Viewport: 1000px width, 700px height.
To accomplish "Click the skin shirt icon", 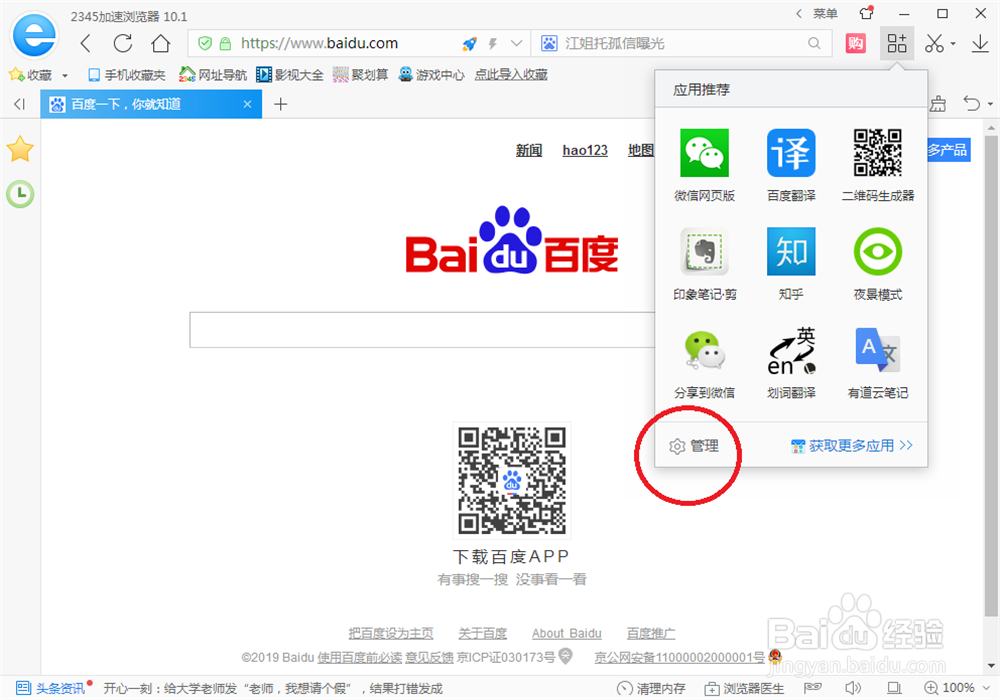I will pyautogui.click(x=865, y=13).
